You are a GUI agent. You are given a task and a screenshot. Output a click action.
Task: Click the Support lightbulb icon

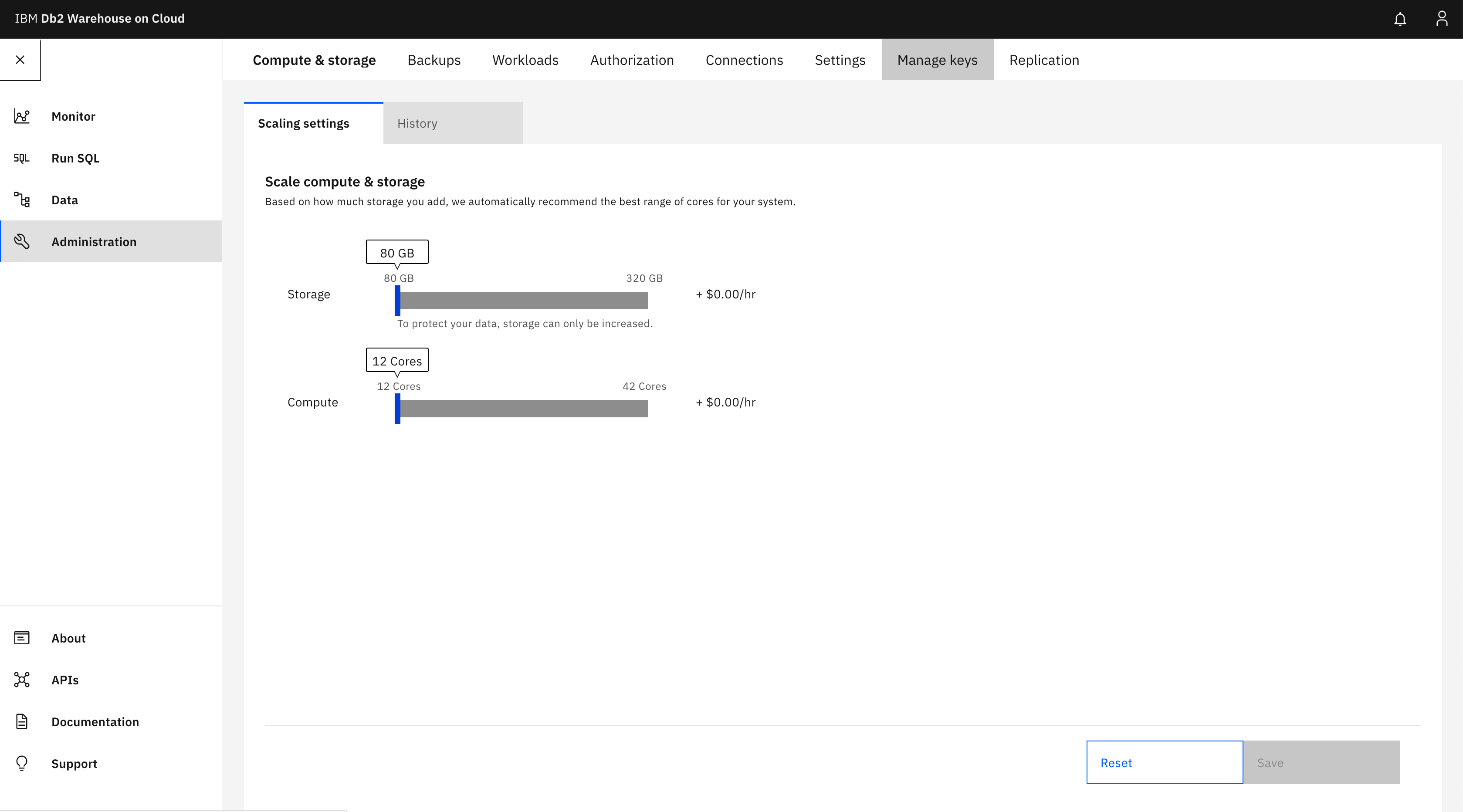click(x=22, y=763)
